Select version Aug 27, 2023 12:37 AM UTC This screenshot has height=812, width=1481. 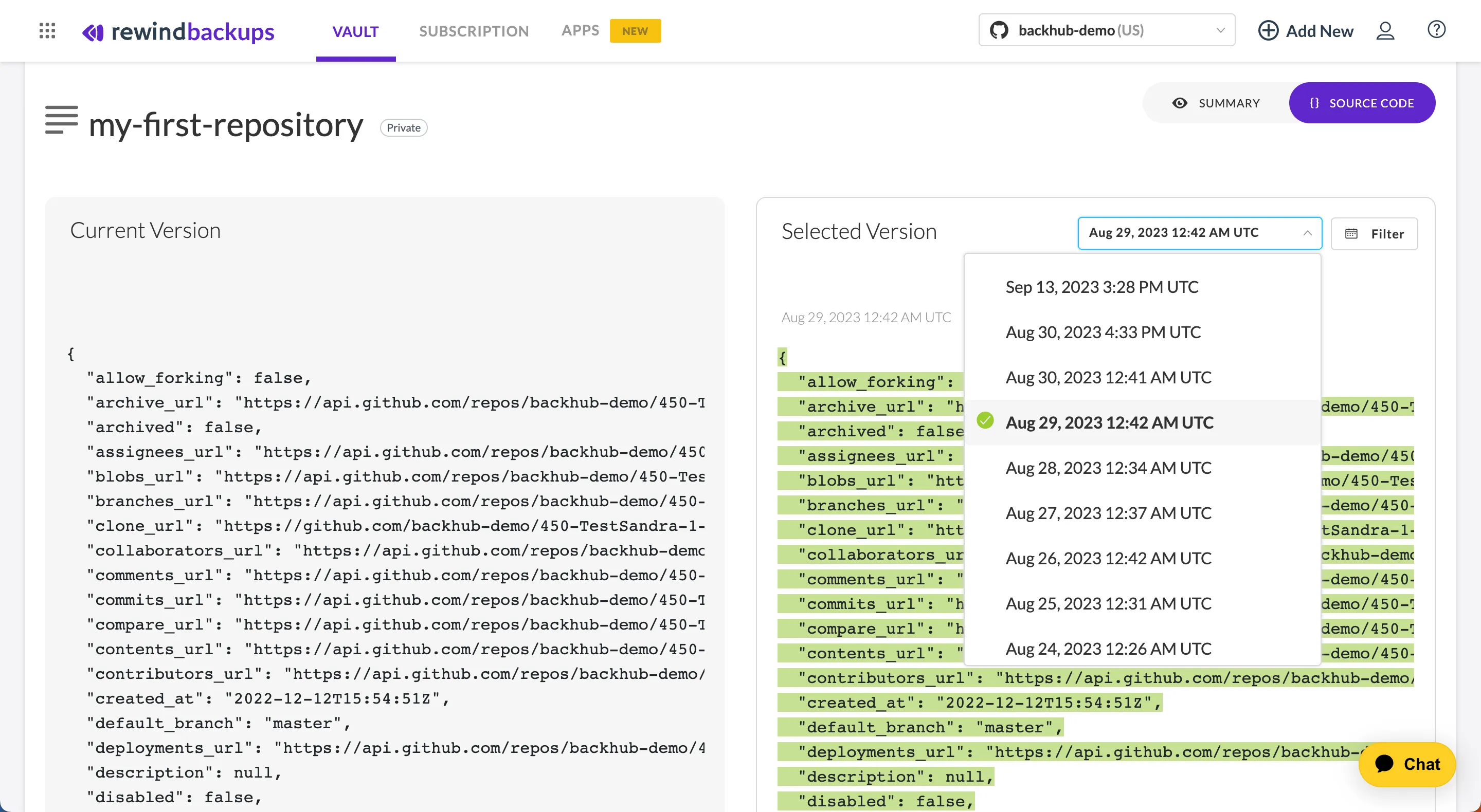pos(1142,513)
